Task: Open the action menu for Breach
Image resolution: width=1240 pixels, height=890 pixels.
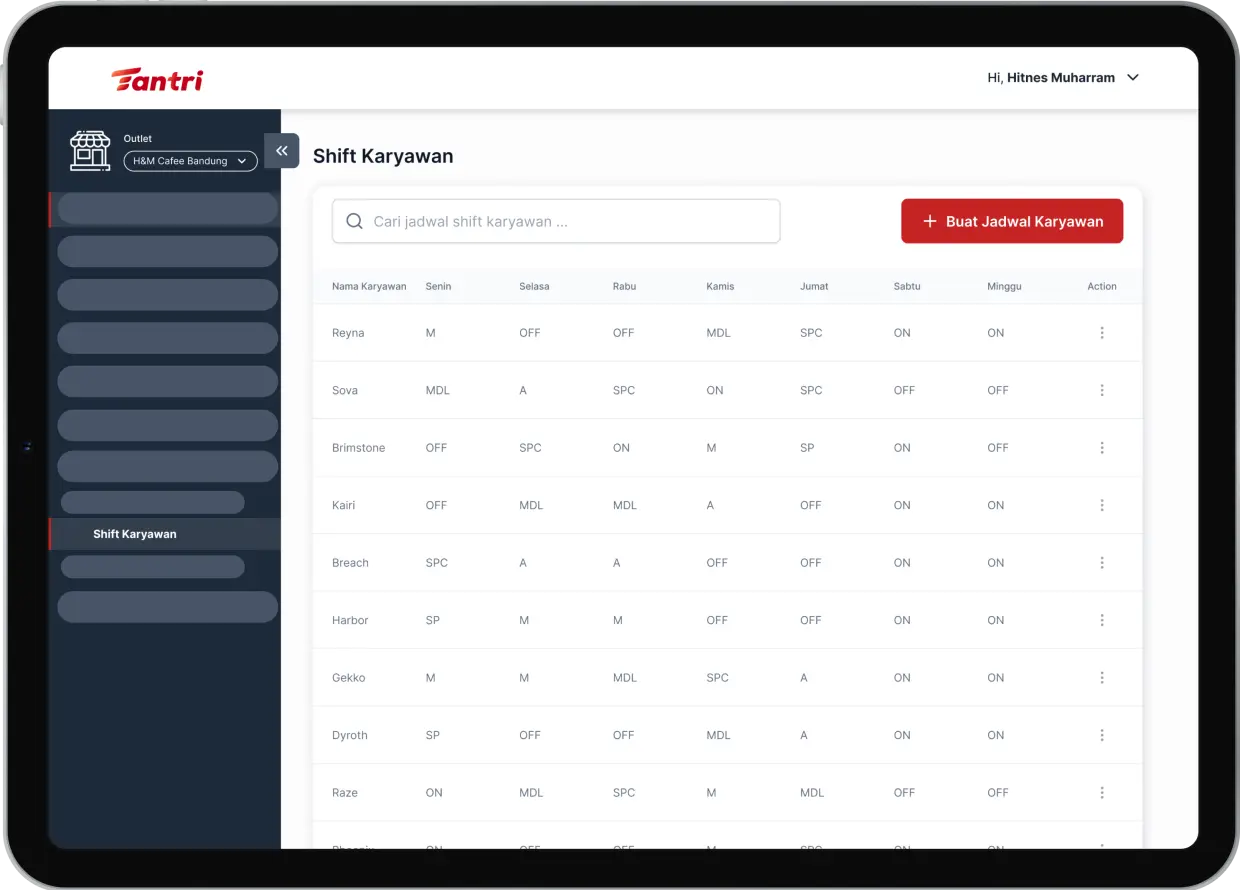Action: 1101,563
